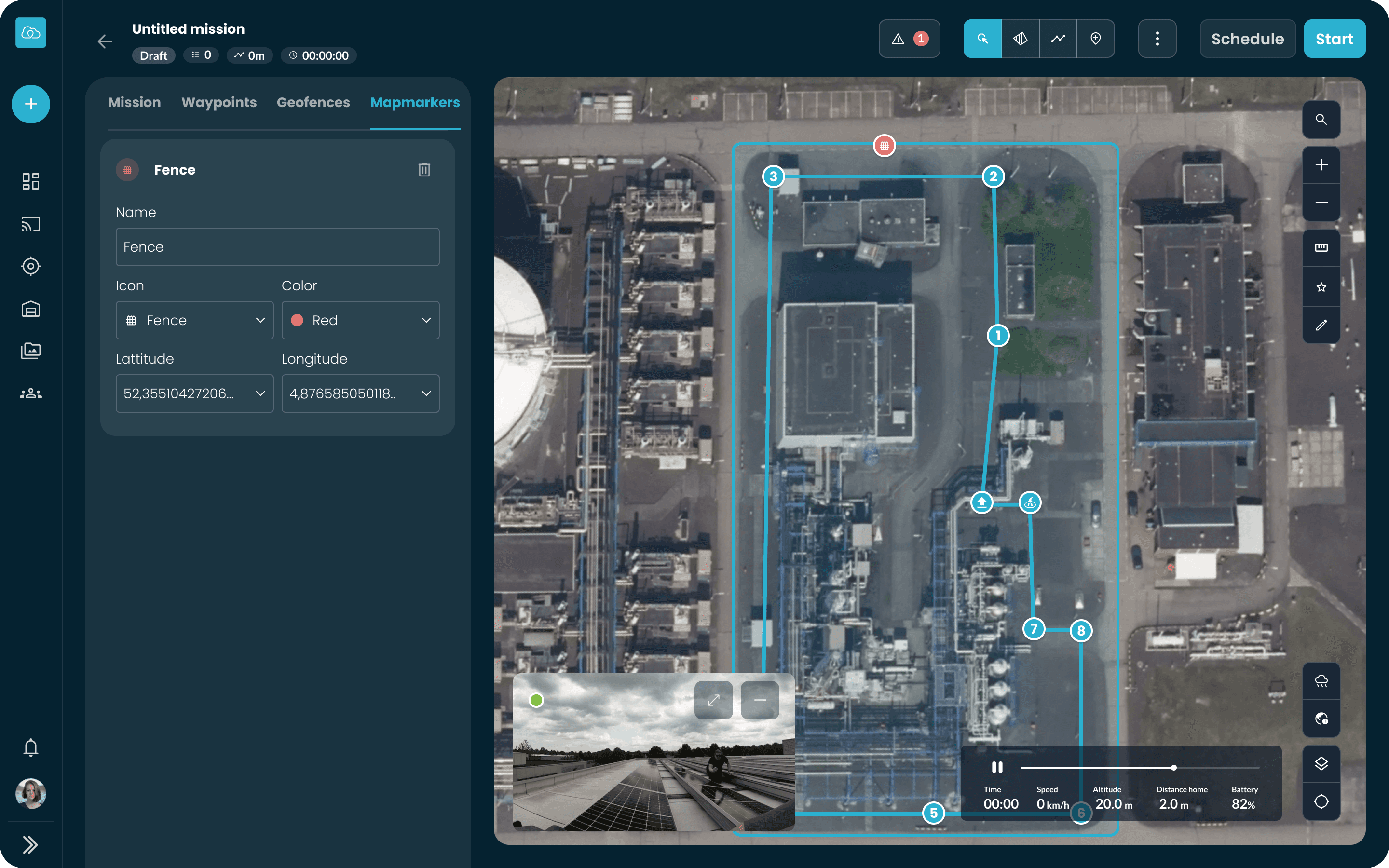1389x868 pixels.
Task: Toggle the map drawing pencil mode
Action: pyautogui.click(x=1321, y=325)
